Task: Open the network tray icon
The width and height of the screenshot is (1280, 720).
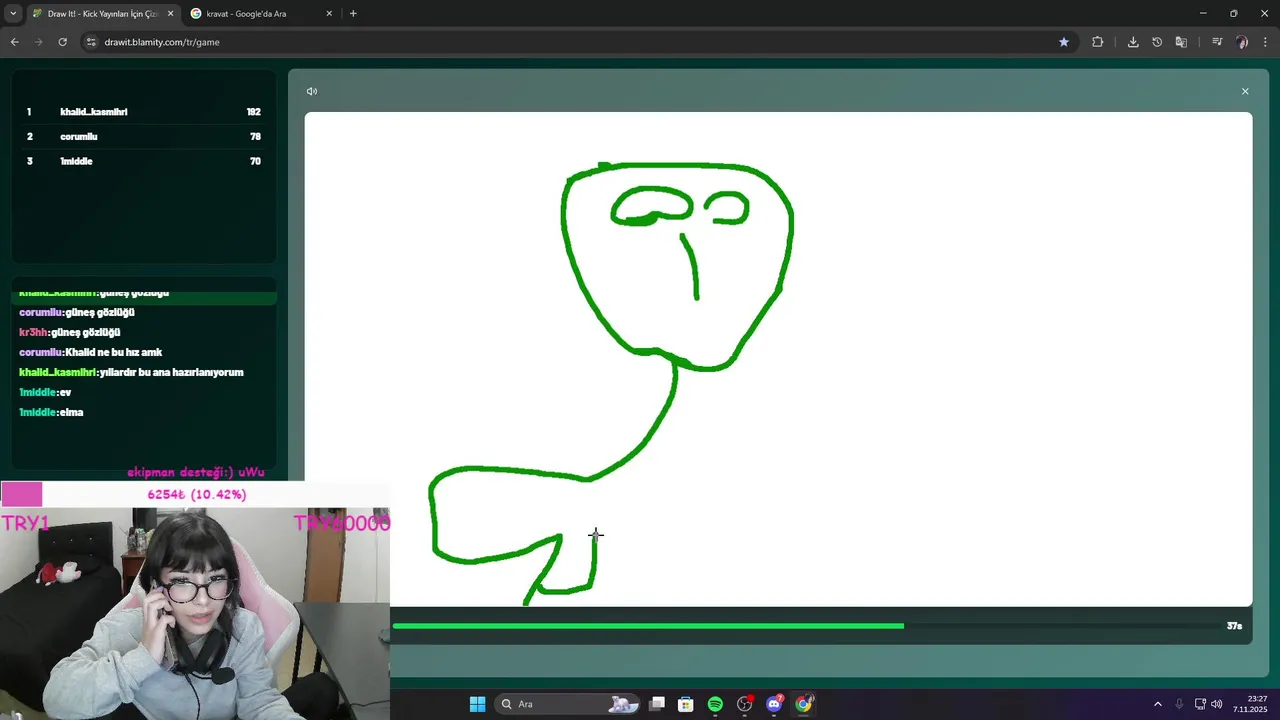Action: click(1200, 704)
